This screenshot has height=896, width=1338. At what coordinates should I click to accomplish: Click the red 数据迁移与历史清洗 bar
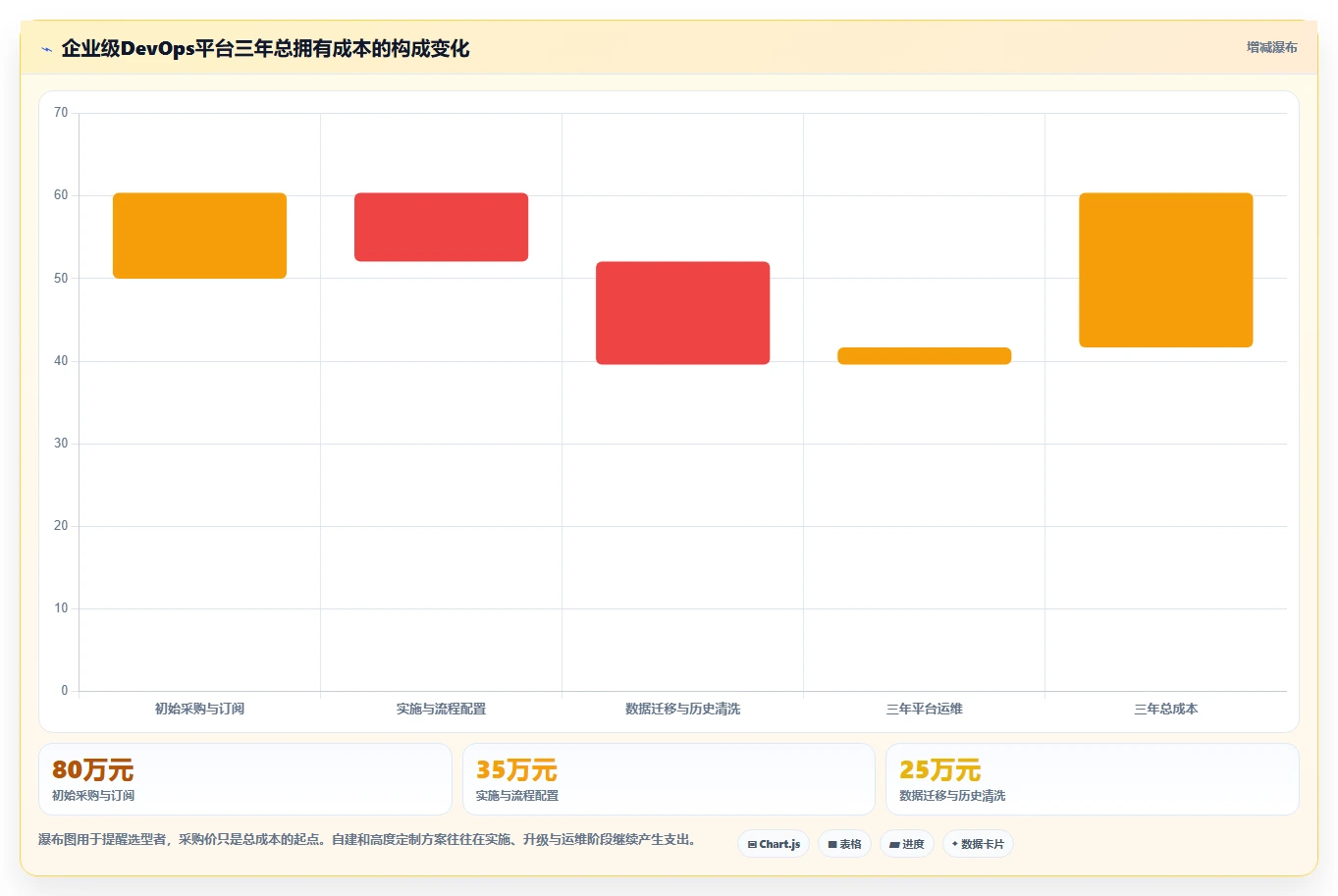tap(682, 313)
